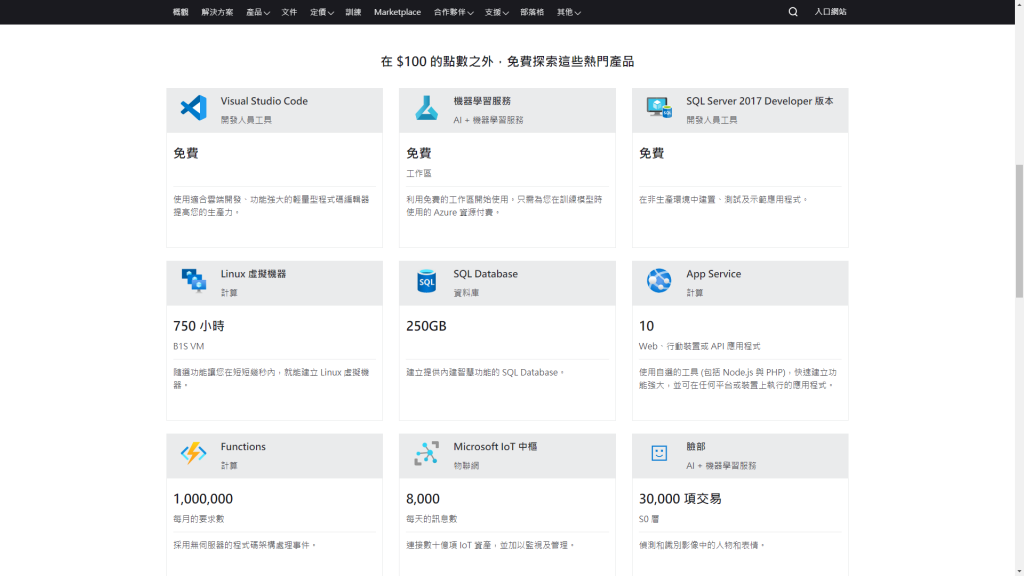Screen dimensions: 1024x576
Task: Go to the 入口網站 portal link
Action: [x=830, y=12]
